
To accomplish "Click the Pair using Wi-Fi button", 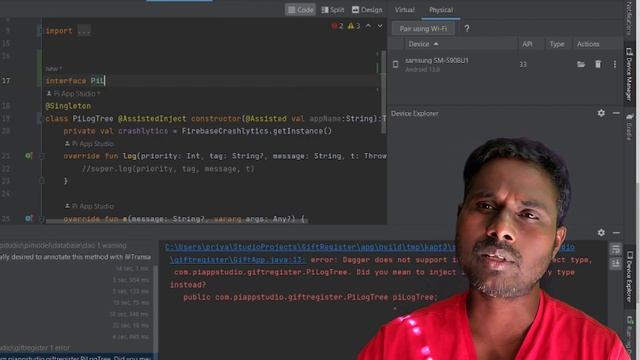I will click(423, 29).
